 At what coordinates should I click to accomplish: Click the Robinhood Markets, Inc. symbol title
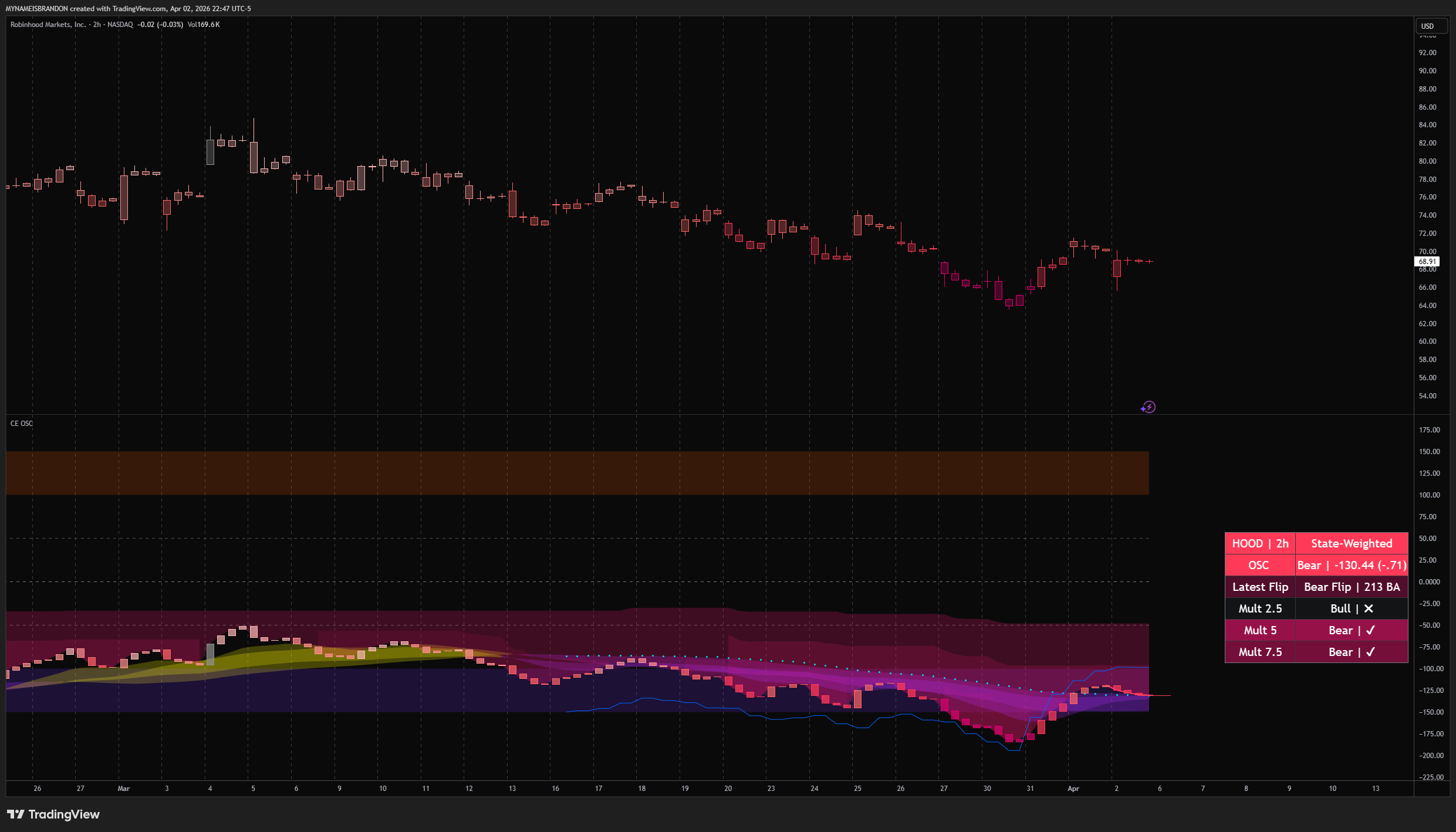(x=48, y=25)
